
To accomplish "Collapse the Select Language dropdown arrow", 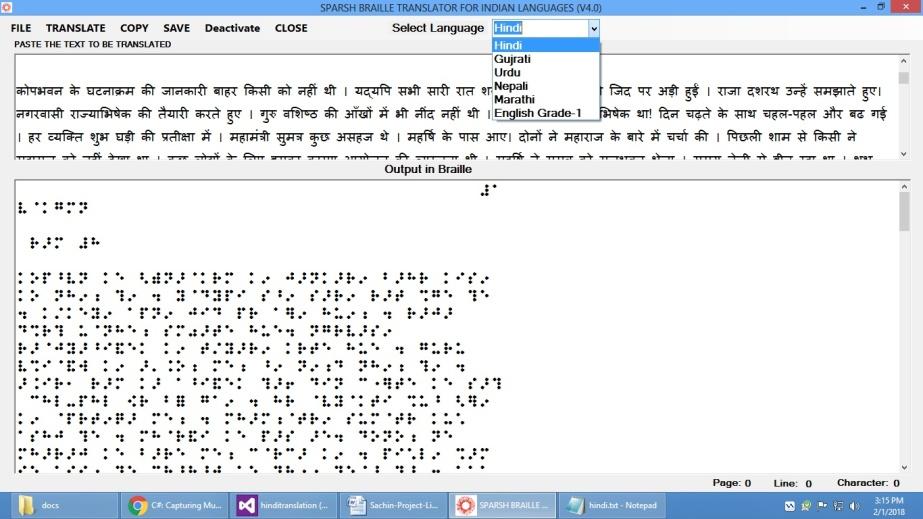I will coord(593,28).
